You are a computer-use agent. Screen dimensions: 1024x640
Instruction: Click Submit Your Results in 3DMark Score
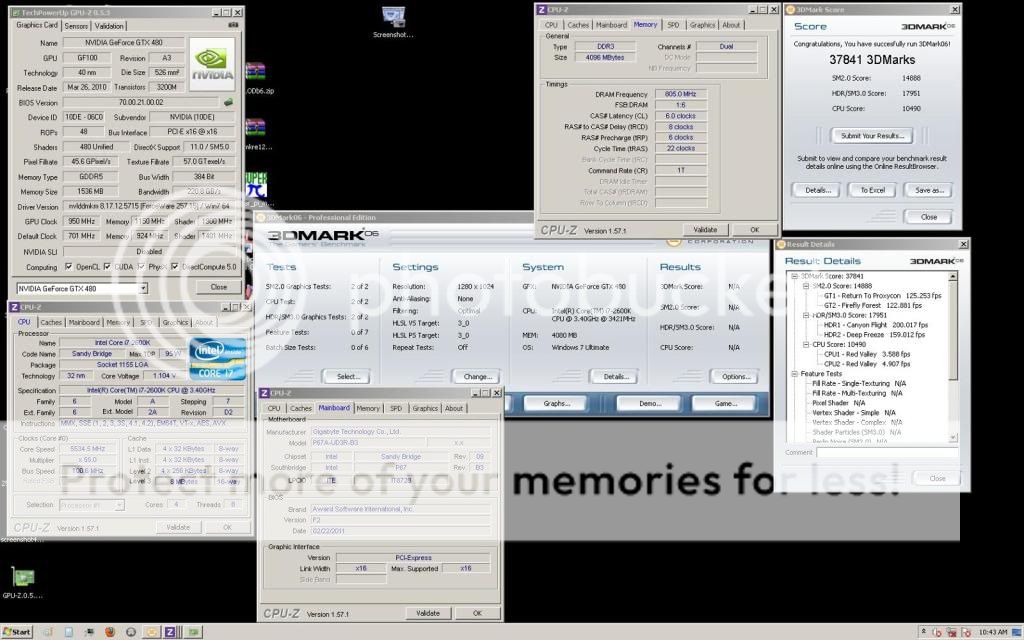872,136
